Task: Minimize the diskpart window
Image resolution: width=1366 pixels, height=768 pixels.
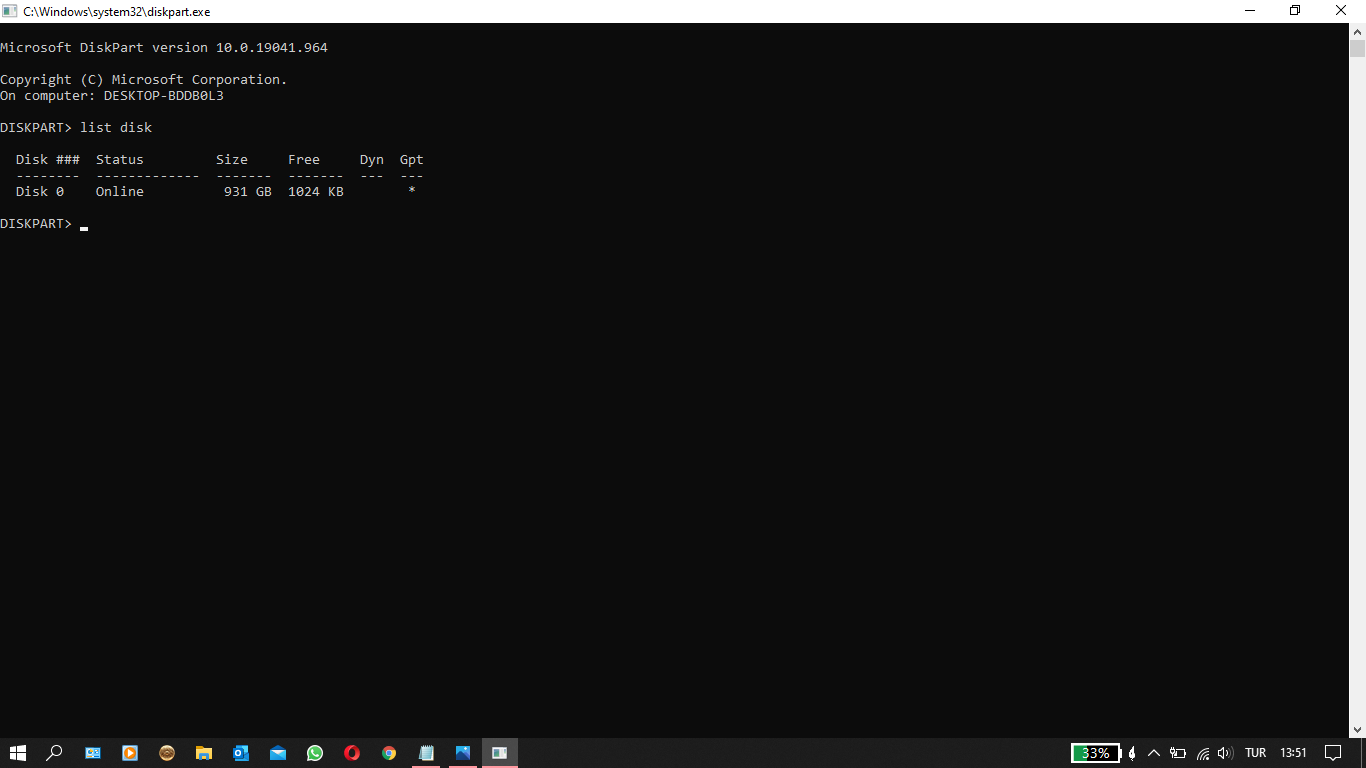Action: [x=1250, y=11]
